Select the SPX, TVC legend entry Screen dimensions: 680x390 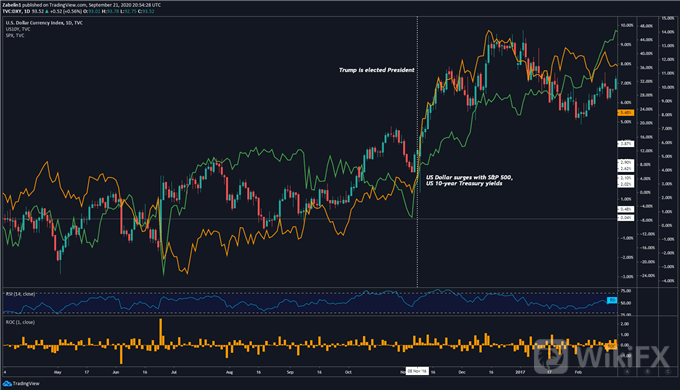pos(15,36)
